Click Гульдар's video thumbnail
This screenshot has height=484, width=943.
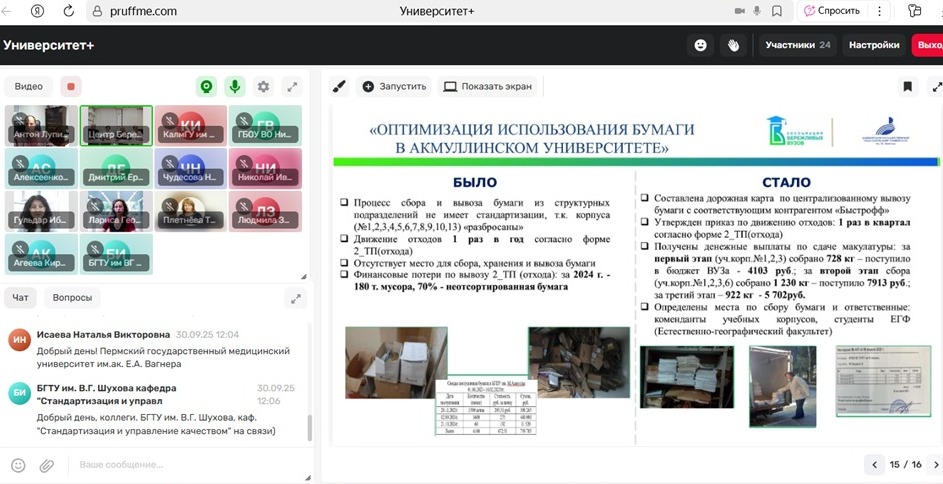[41, 211]
